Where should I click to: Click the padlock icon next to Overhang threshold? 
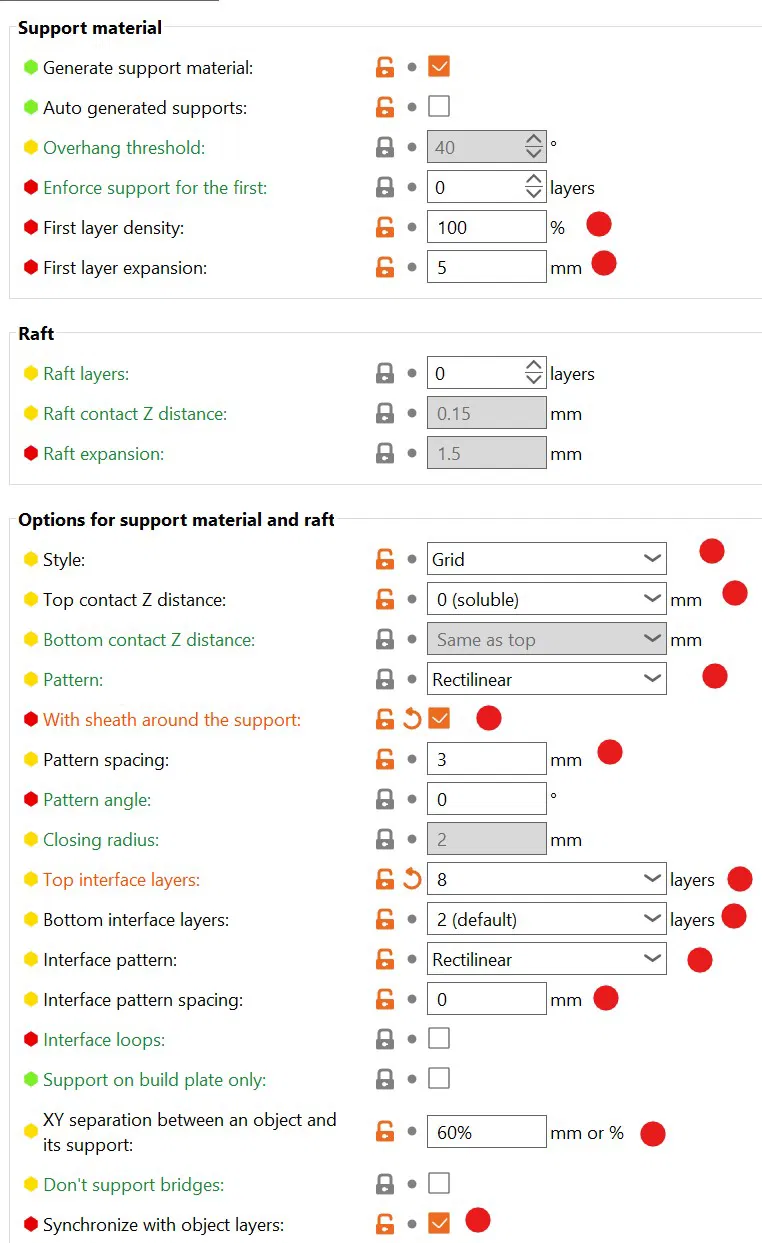click(384, 148)
